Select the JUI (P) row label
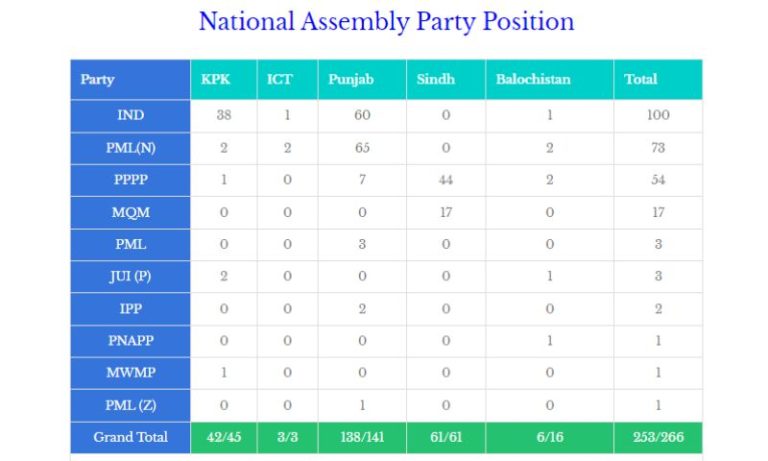 [130, 277]
